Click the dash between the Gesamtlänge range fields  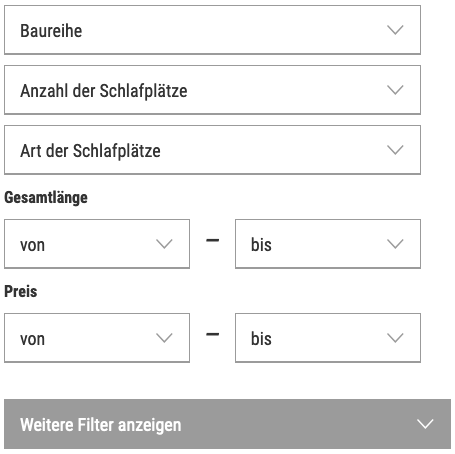(213, 240)
